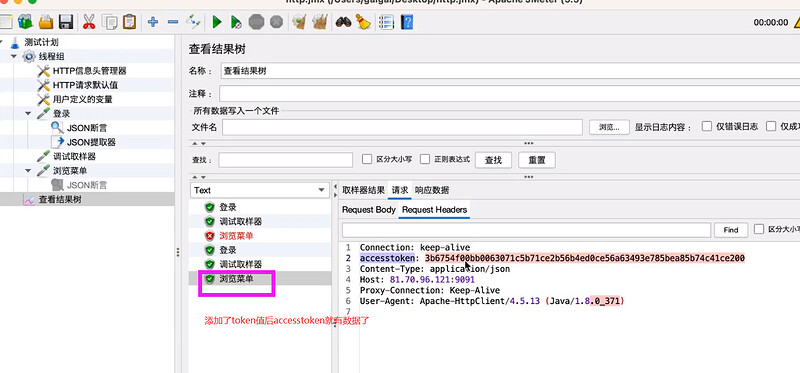
Task: Select 用户定义的变量 in the tree
Action: tap(82, 100)
